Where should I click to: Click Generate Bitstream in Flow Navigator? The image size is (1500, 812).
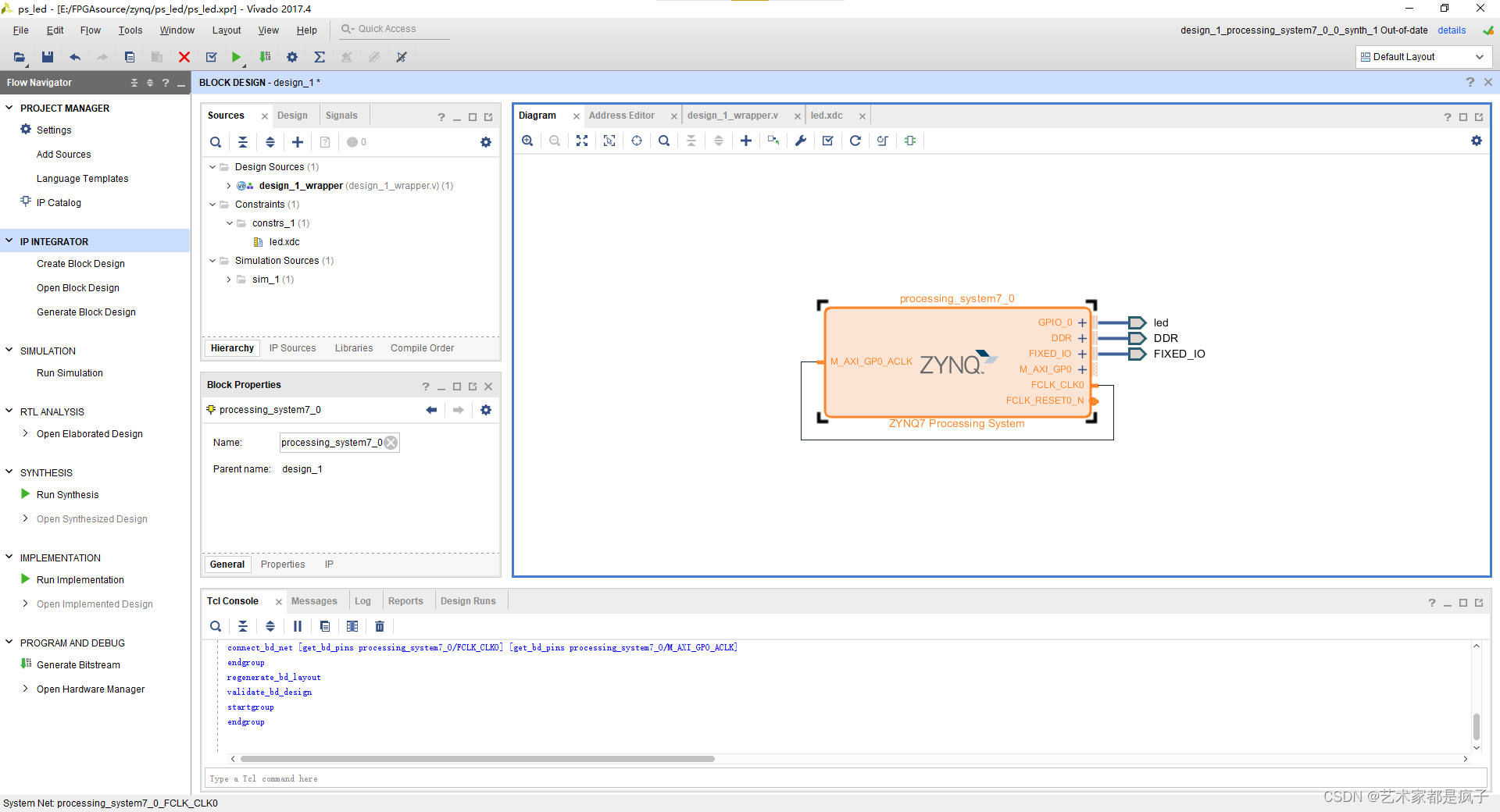(78, 665)
